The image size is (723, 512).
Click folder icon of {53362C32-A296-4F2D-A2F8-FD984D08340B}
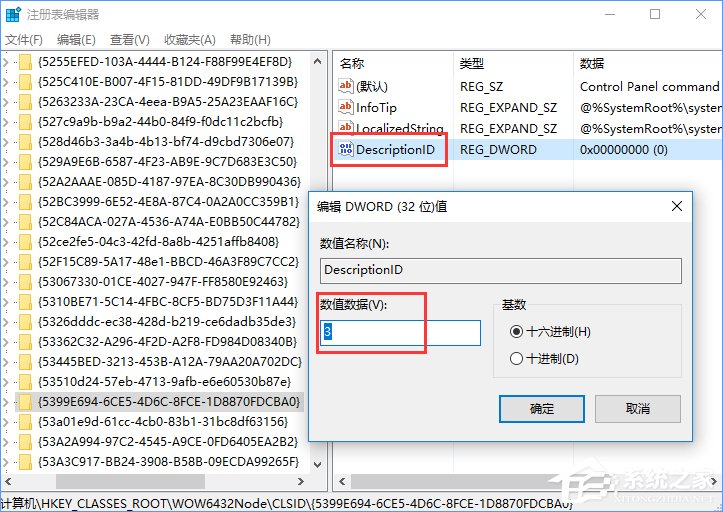pos(25,342)
